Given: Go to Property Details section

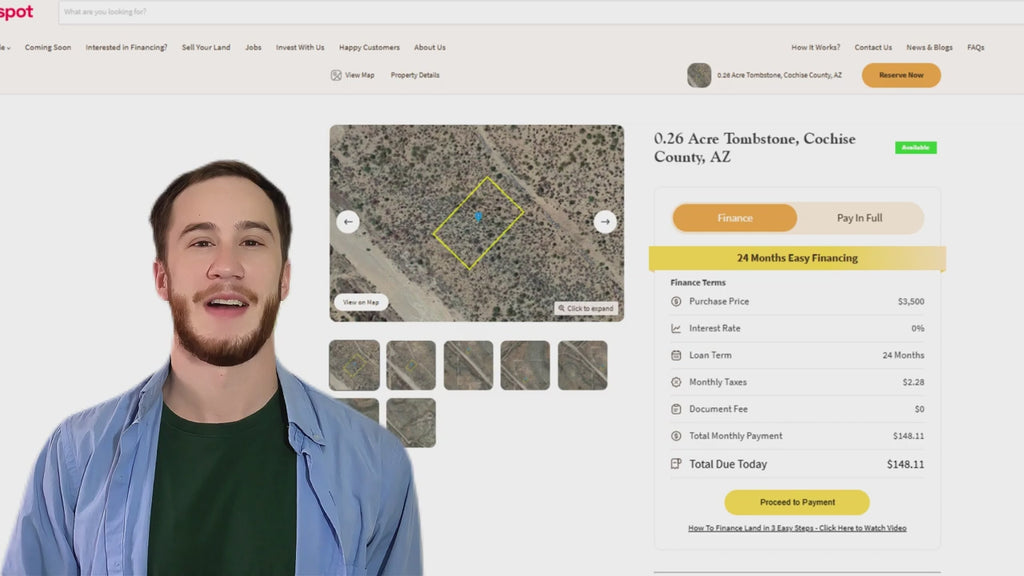Looking at the screenshot, I should coord(415,75).
